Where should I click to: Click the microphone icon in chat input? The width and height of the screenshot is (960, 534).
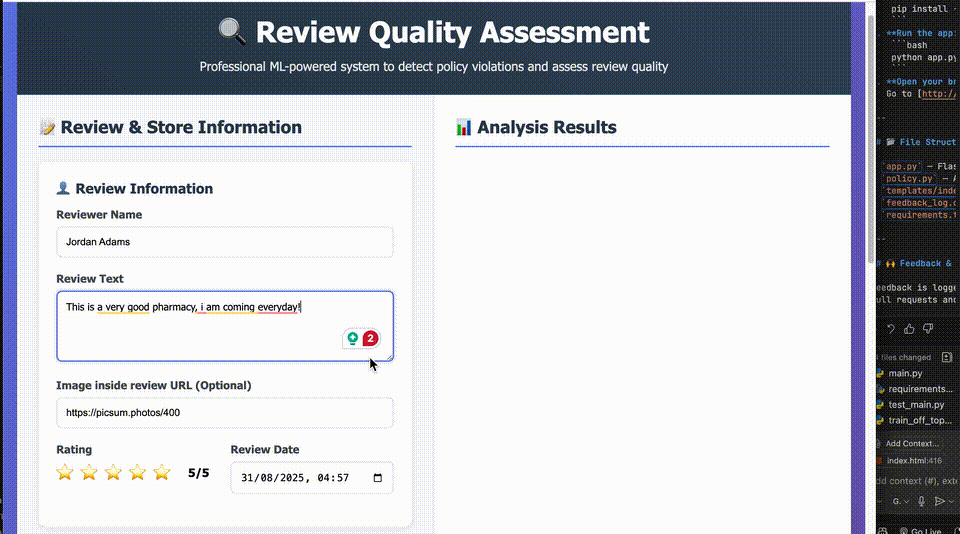tap(921, 501)
